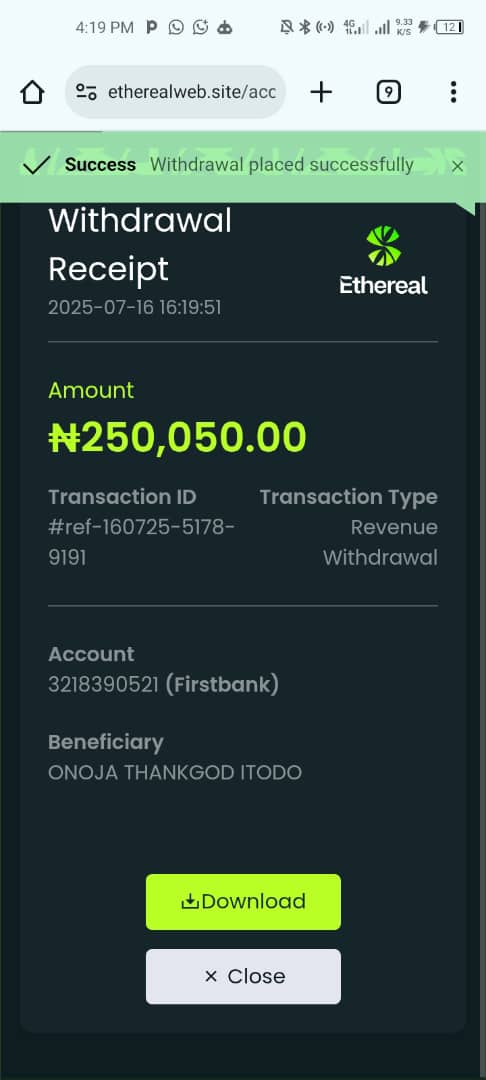Screen dimensions: 486x1080
Task: Tap the battery indicator icon
Action: 450,28
